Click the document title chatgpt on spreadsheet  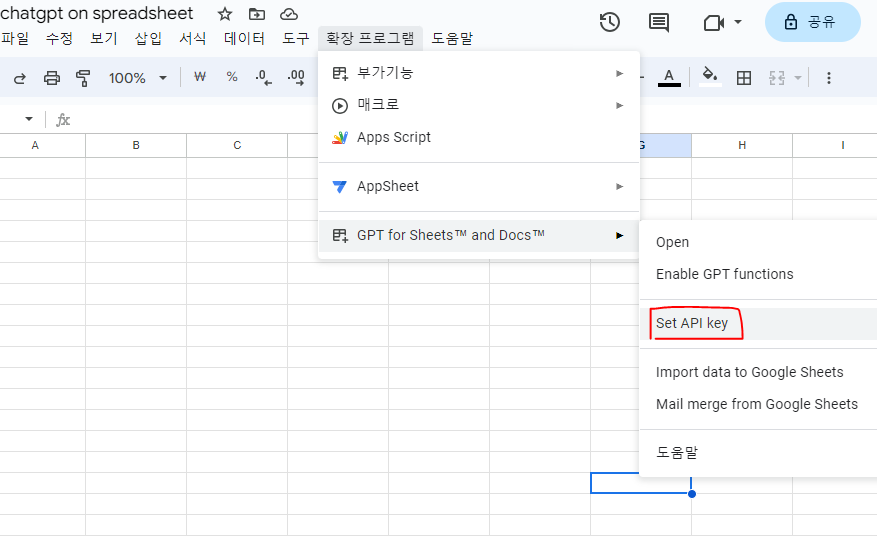coord(96,13)
